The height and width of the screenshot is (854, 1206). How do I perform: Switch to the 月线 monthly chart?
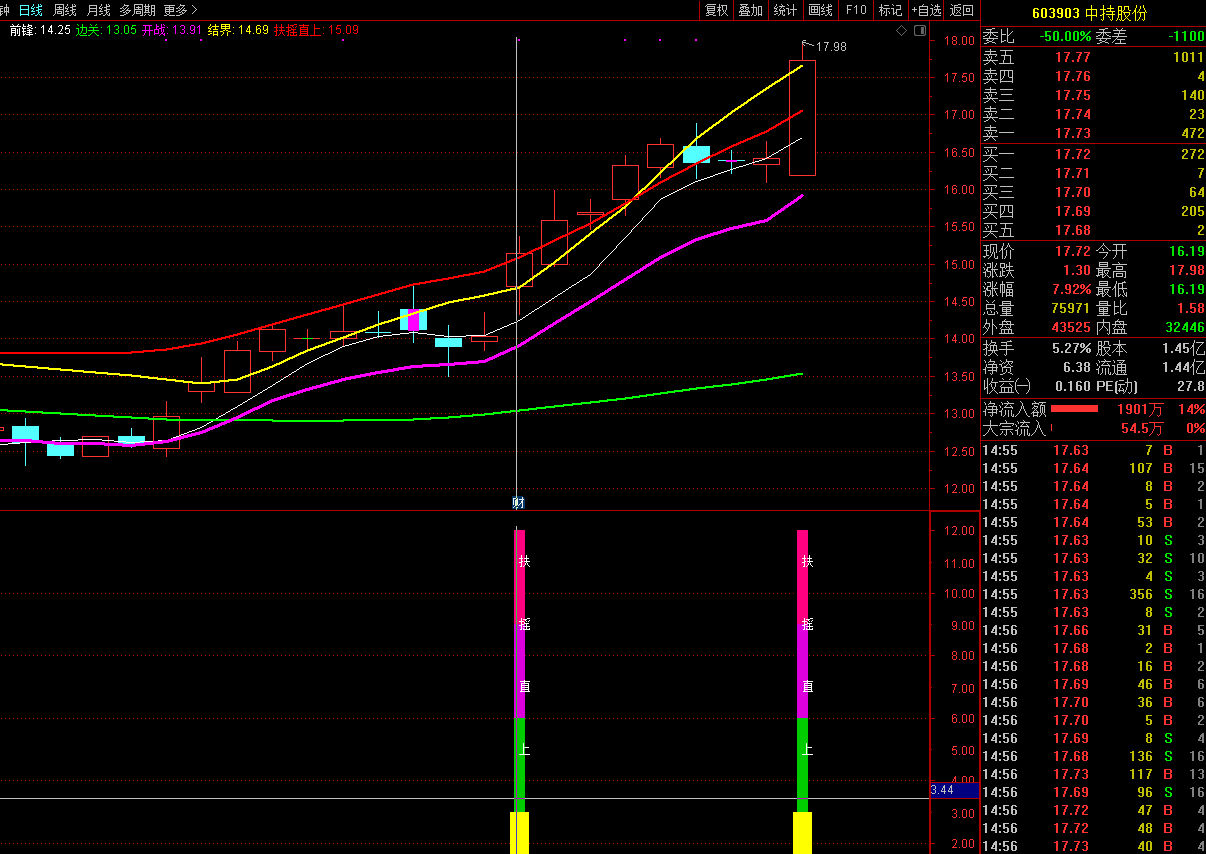click(x=99, y=10)
